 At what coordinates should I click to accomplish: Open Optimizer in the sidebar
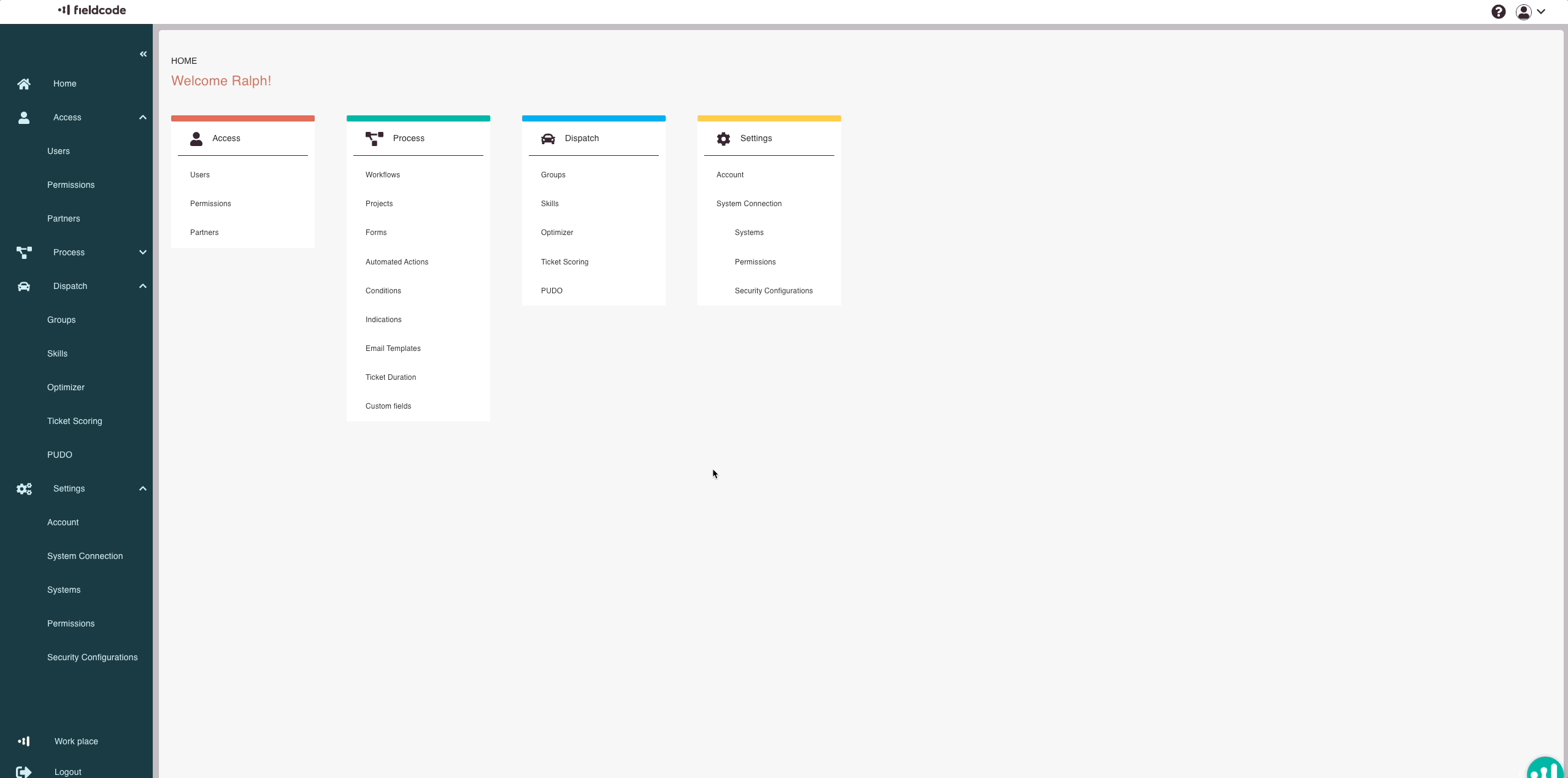click(66, 387)
